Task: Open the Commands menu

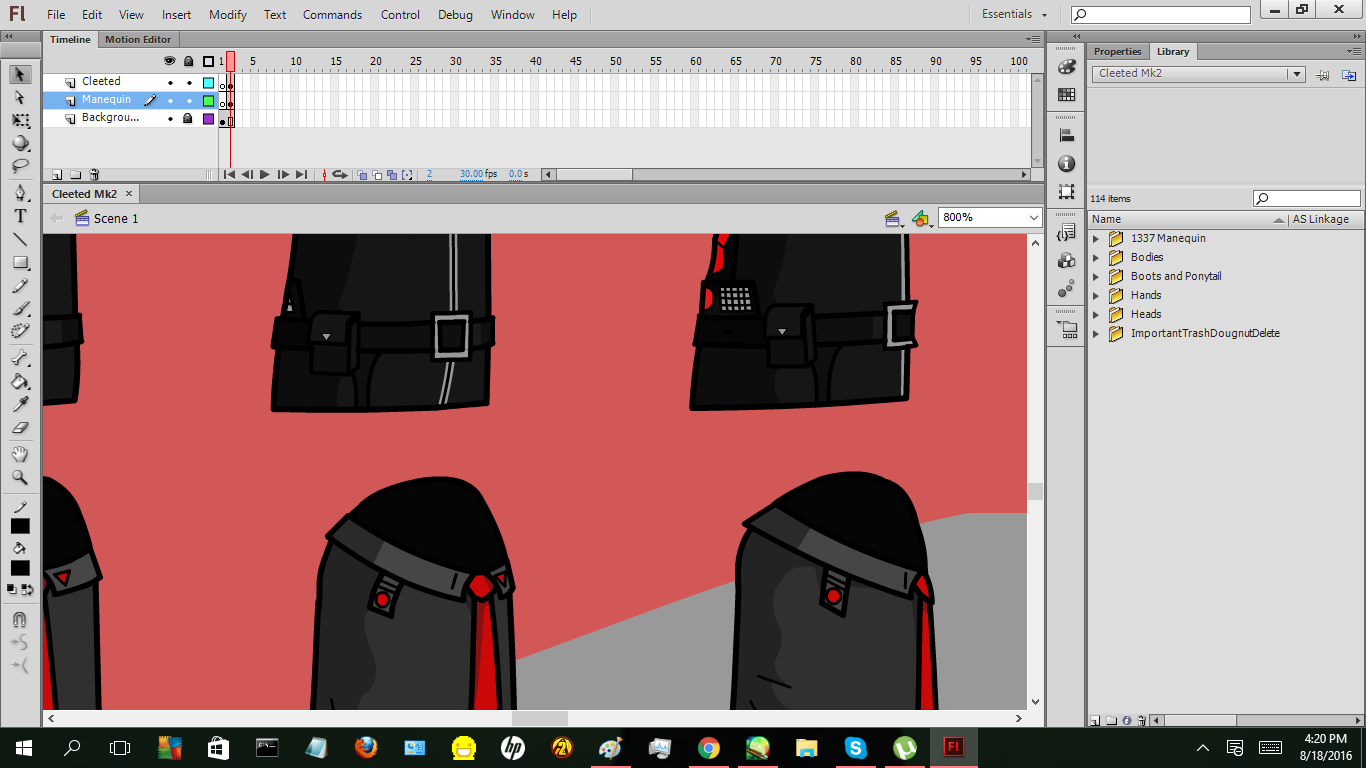Action: click(x=332, y=15)
